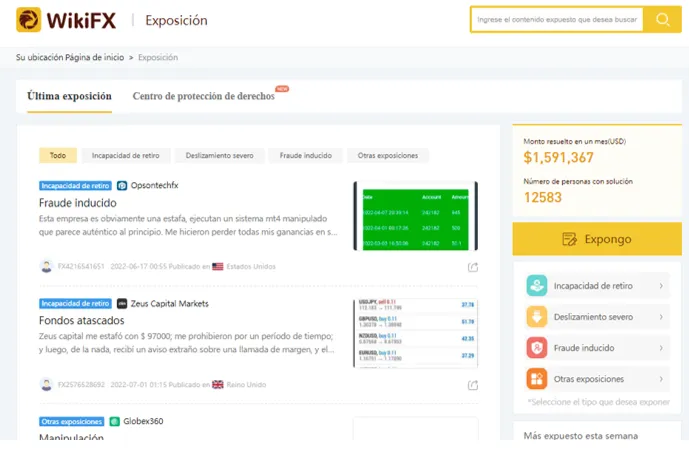Click the sidebar Deslizamiento severo icon
This screenshot has width=689, height=451.
537,316
